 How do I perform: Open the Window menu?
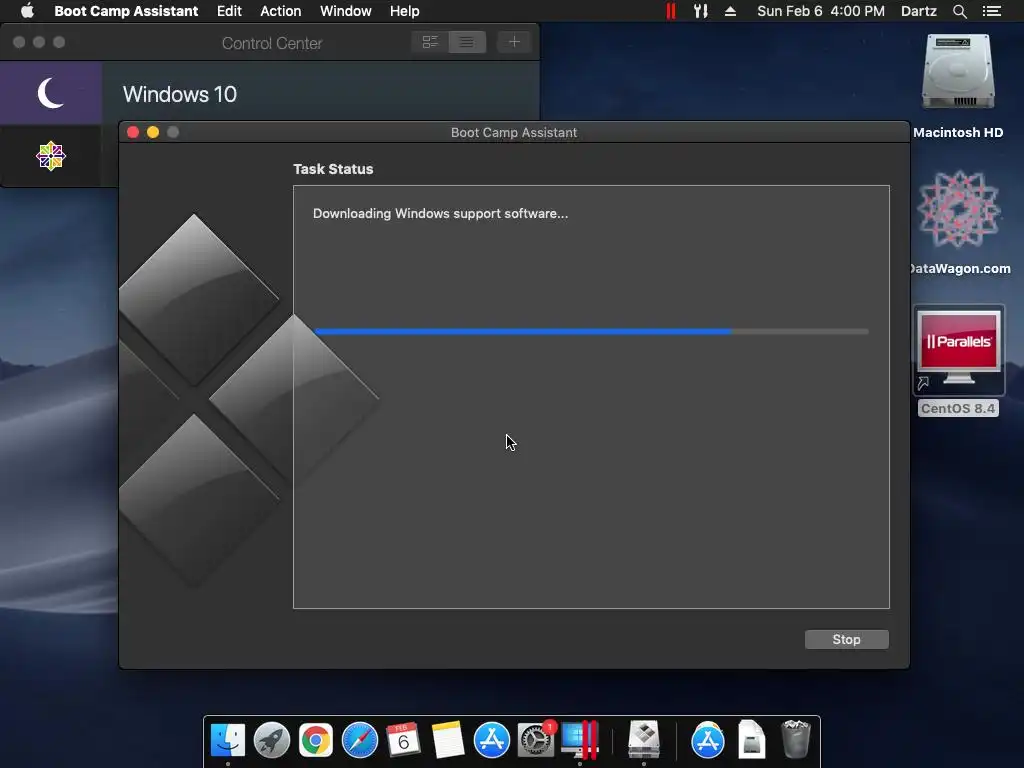pos(345,11)
